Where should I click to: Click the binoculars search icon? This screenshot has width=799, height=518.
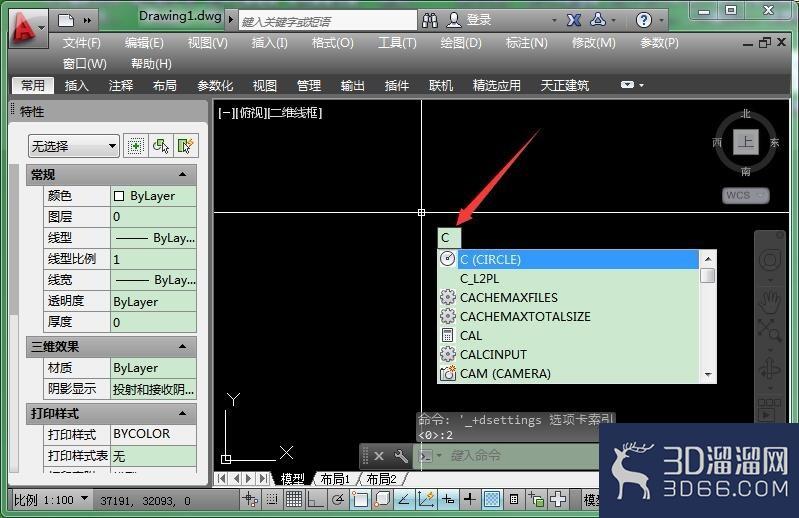(430, 20)
